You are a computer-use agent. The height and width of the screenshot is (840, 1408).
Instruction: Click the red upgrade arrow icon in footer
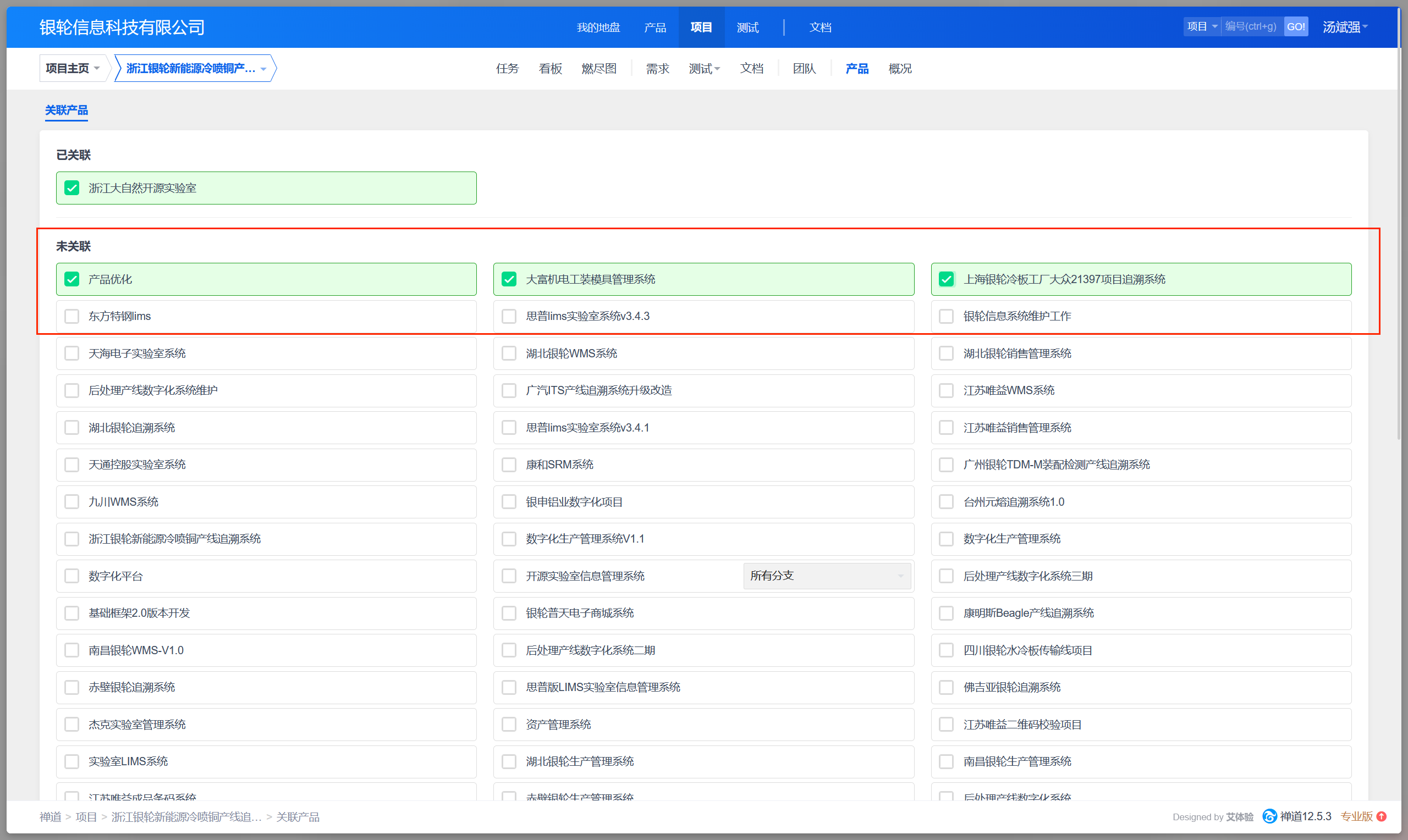[1382, 816]
